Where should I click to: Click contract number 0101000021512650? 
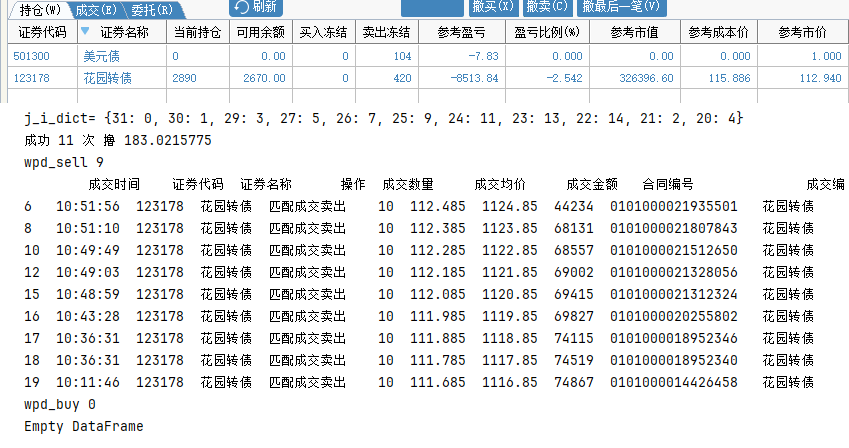click(x=674, y=250)
